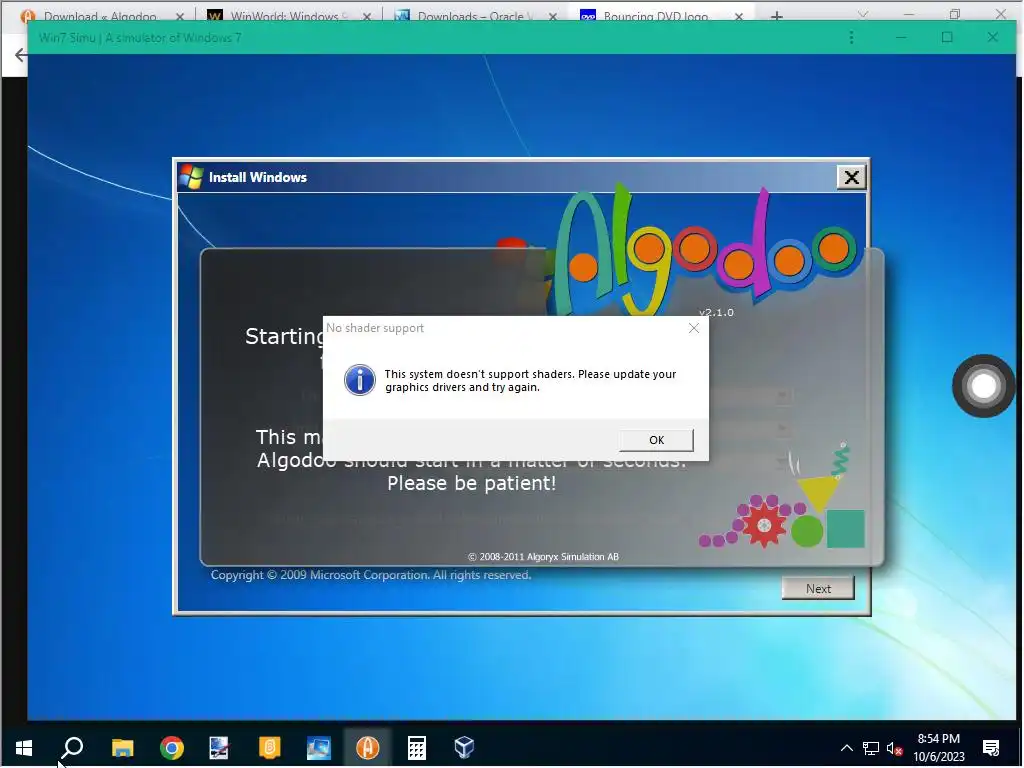
Task: Open the Win7 Simu three-dot menu
Action: tap(851, 37)
